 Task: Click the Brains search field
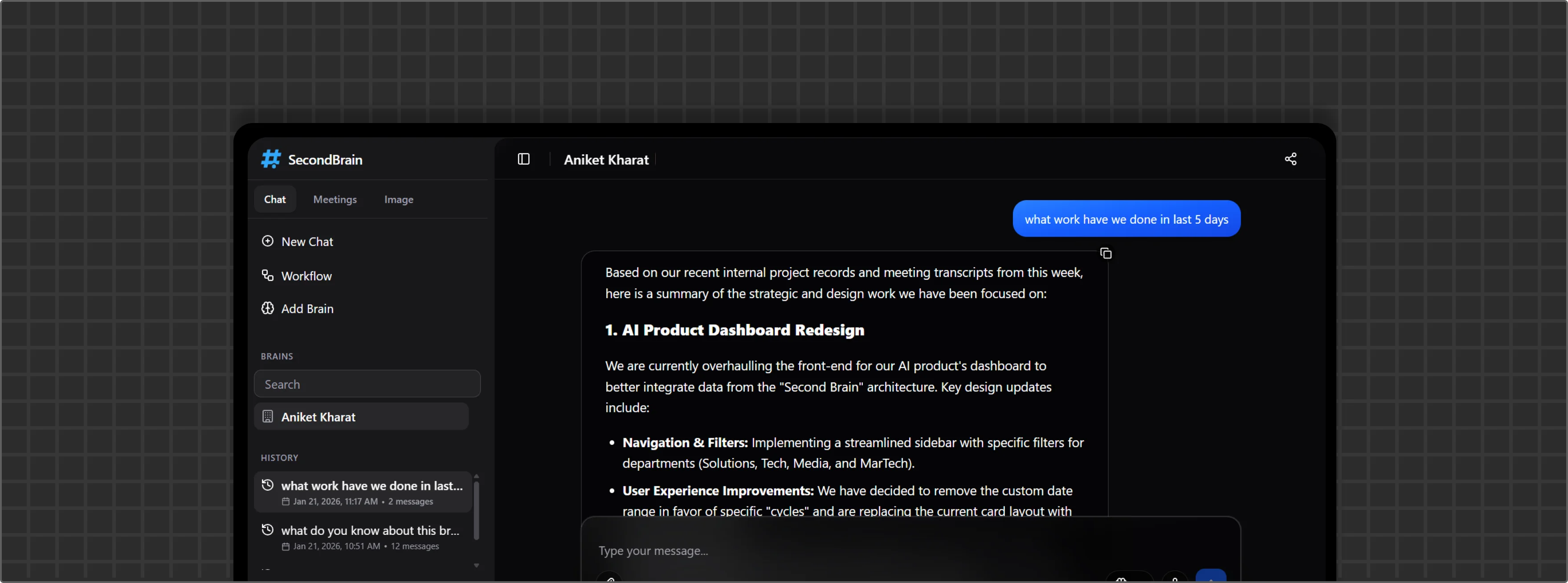coord(367,384)
